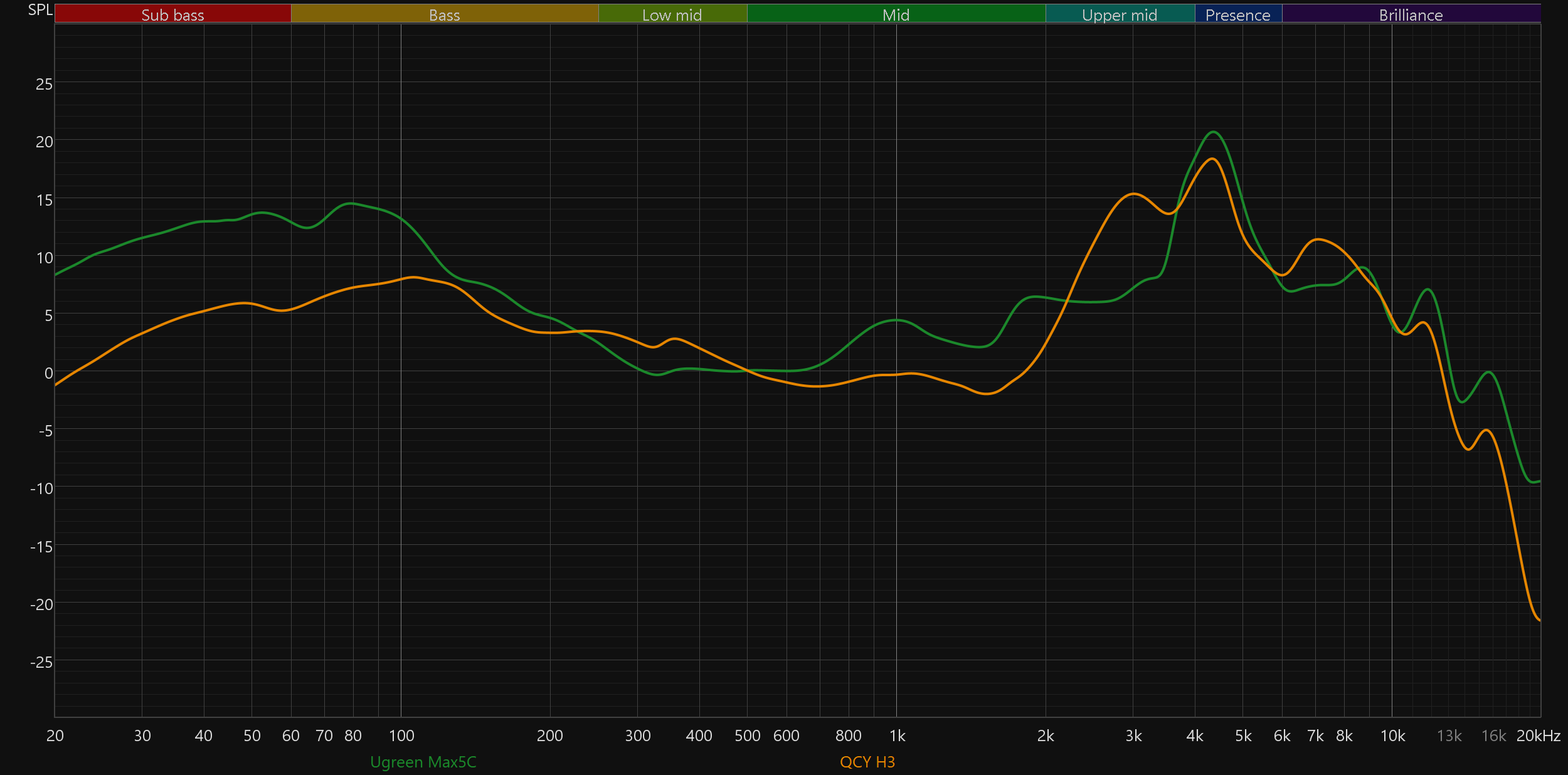1568x775 pixels.
Task: Click the 20kHz axis label
Action: coord(1538,735)
